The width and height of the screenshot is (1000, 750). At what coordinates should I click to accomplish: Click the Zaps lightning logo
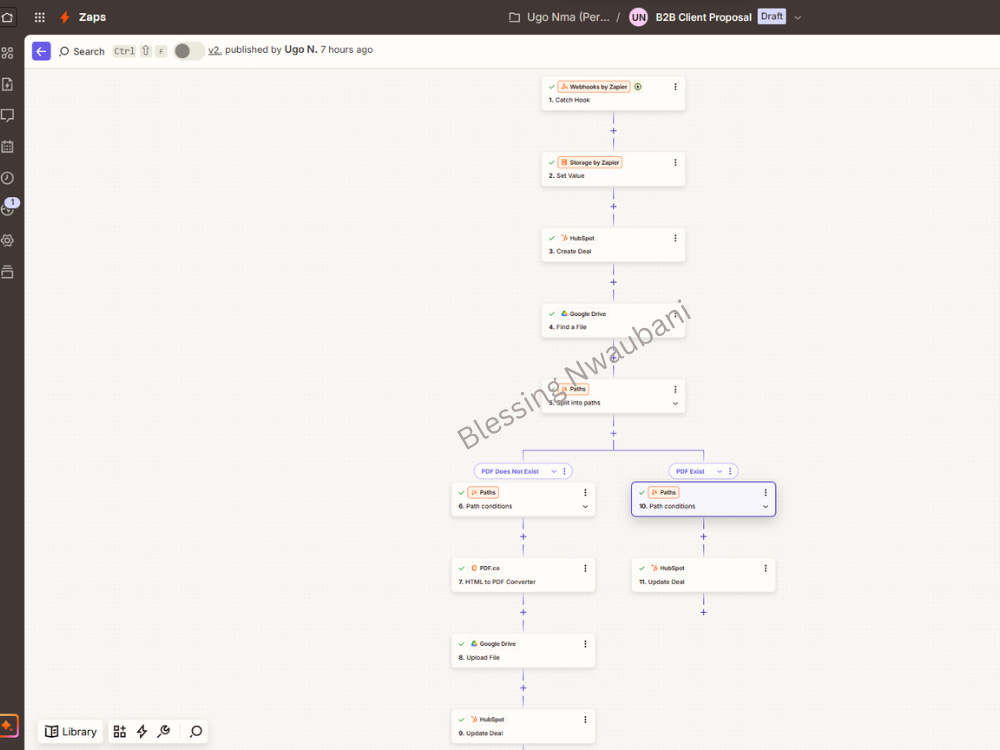click(x=64, y=17)
